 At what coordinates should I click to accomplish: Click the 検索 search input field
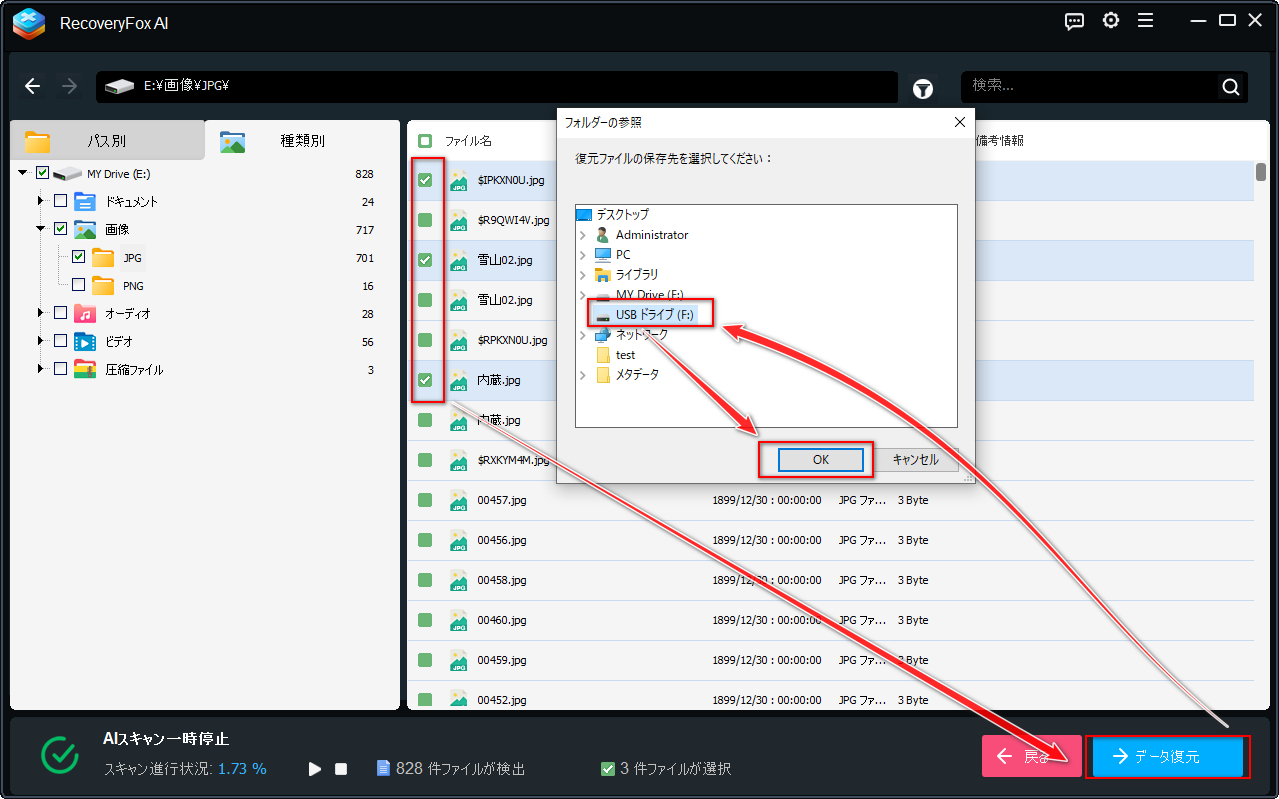(x=1090, y=87)
